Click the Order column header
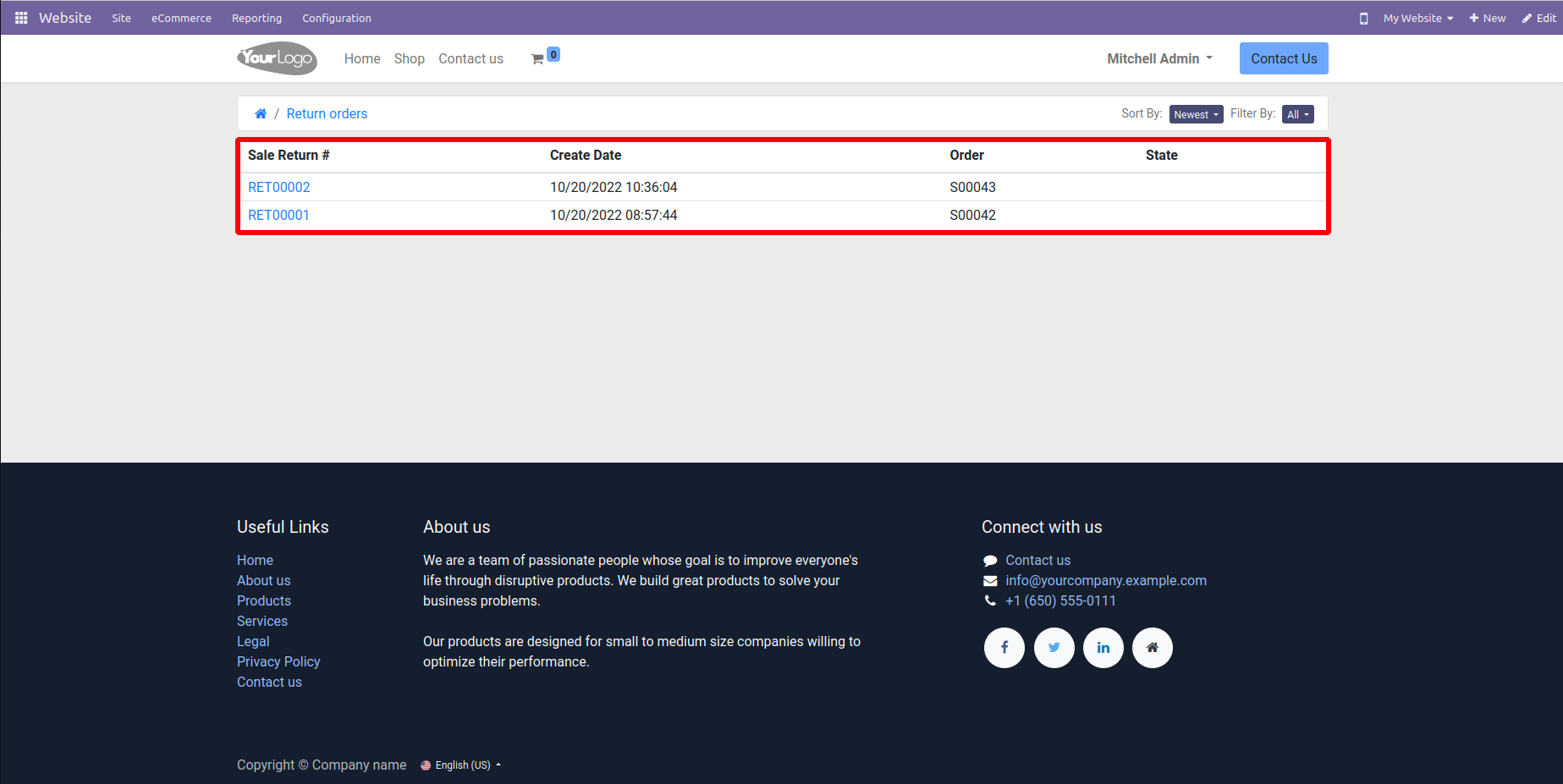The width and height of the screenshot is (1563, 784). point(966,155)
